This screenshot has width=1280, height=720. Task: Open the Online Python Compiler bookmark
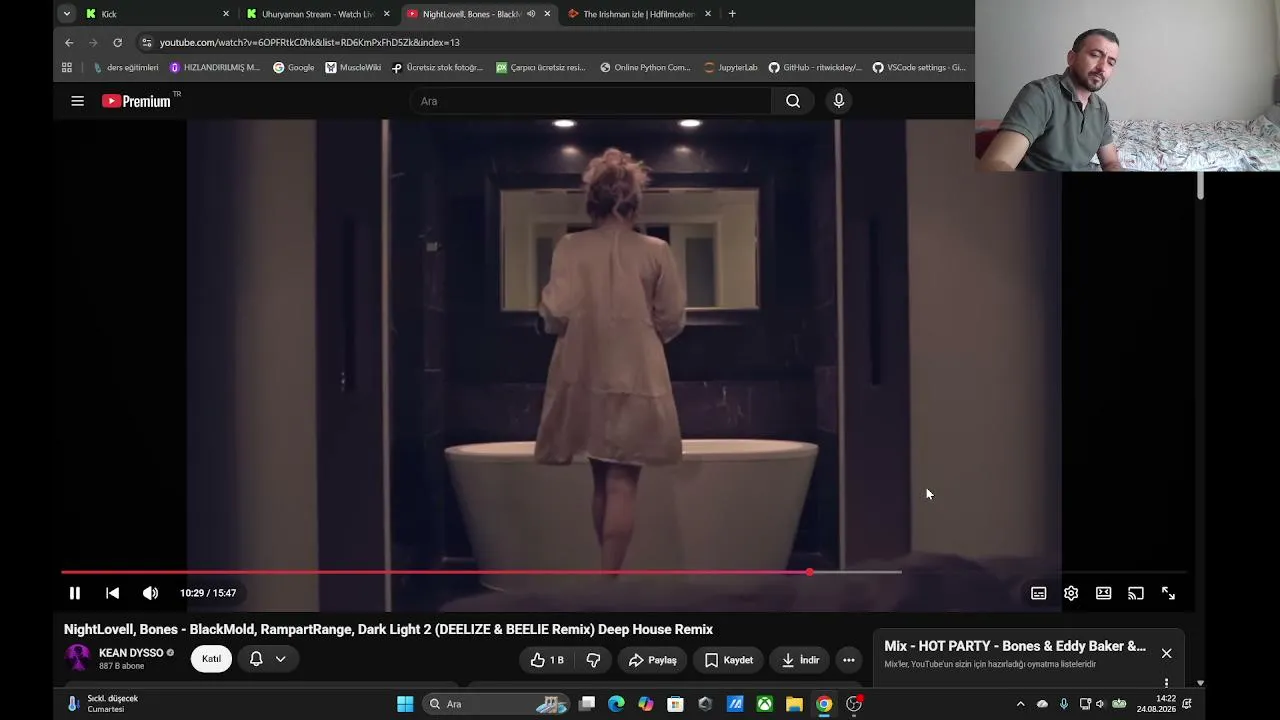coord(645,68)
